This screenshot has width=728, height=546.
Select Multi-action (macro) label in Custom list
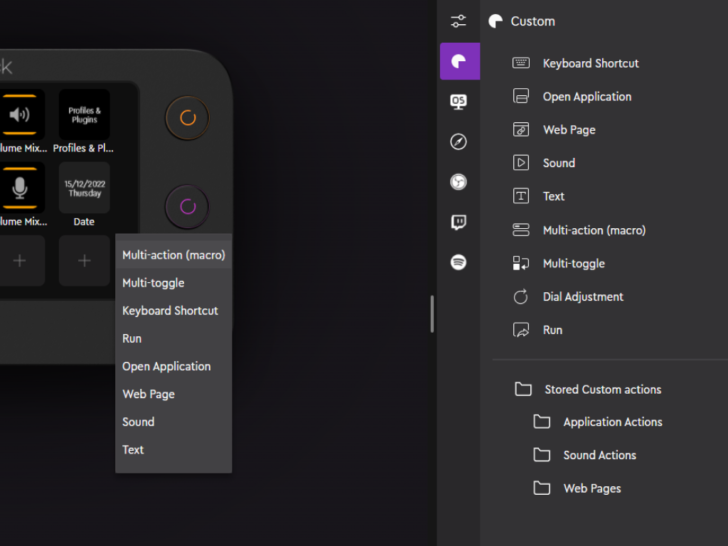coord(594,230)
